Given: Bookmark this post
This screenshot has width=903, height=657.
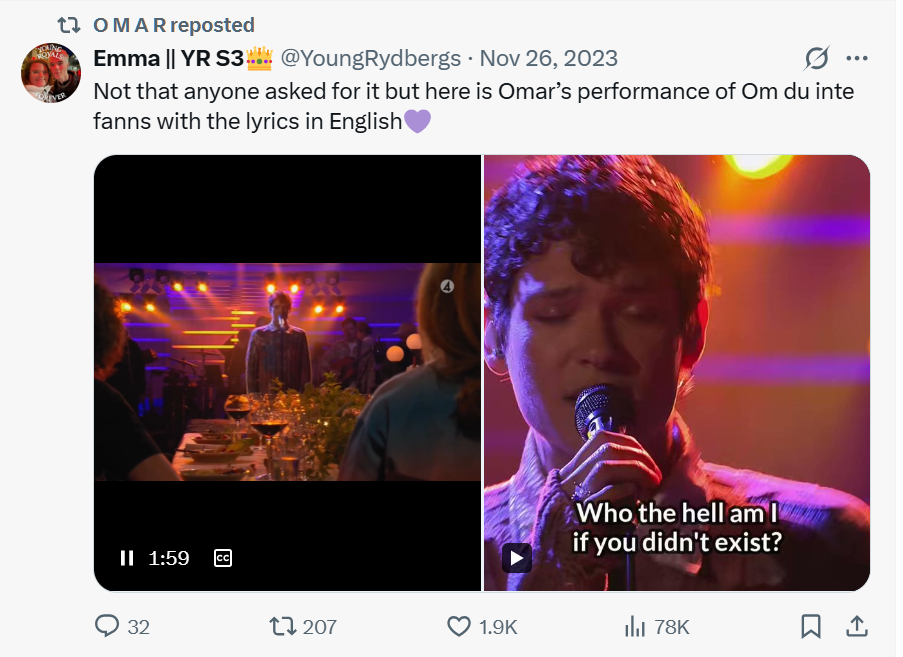Looking at the screenshot, I should (x=811, y=626).
